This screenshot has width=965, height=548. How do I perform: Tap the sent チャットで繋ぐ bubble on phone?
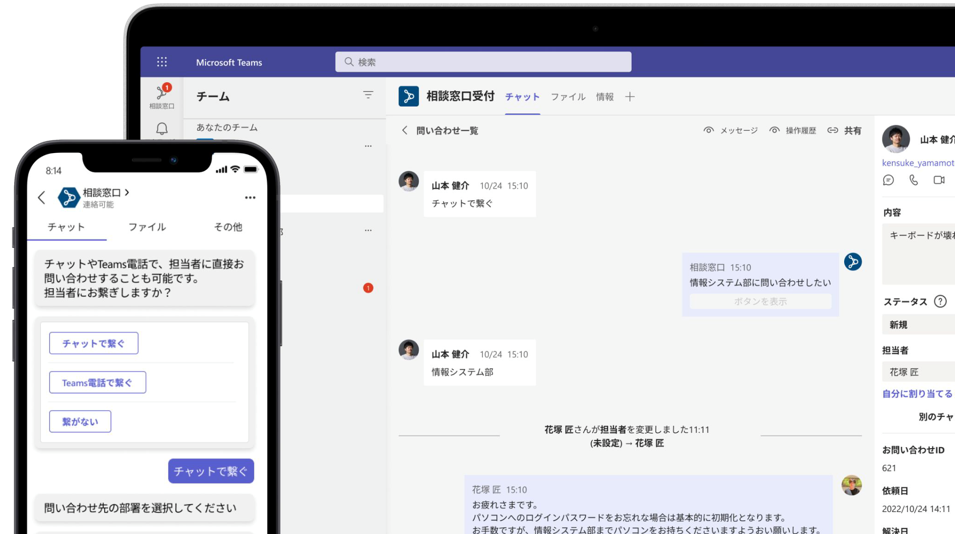[211, 471]
